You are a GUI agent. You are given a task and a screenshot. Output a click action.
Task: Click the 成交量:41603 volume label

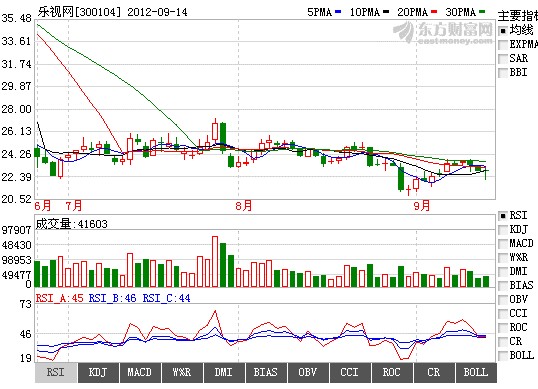[x=72, y=224]
